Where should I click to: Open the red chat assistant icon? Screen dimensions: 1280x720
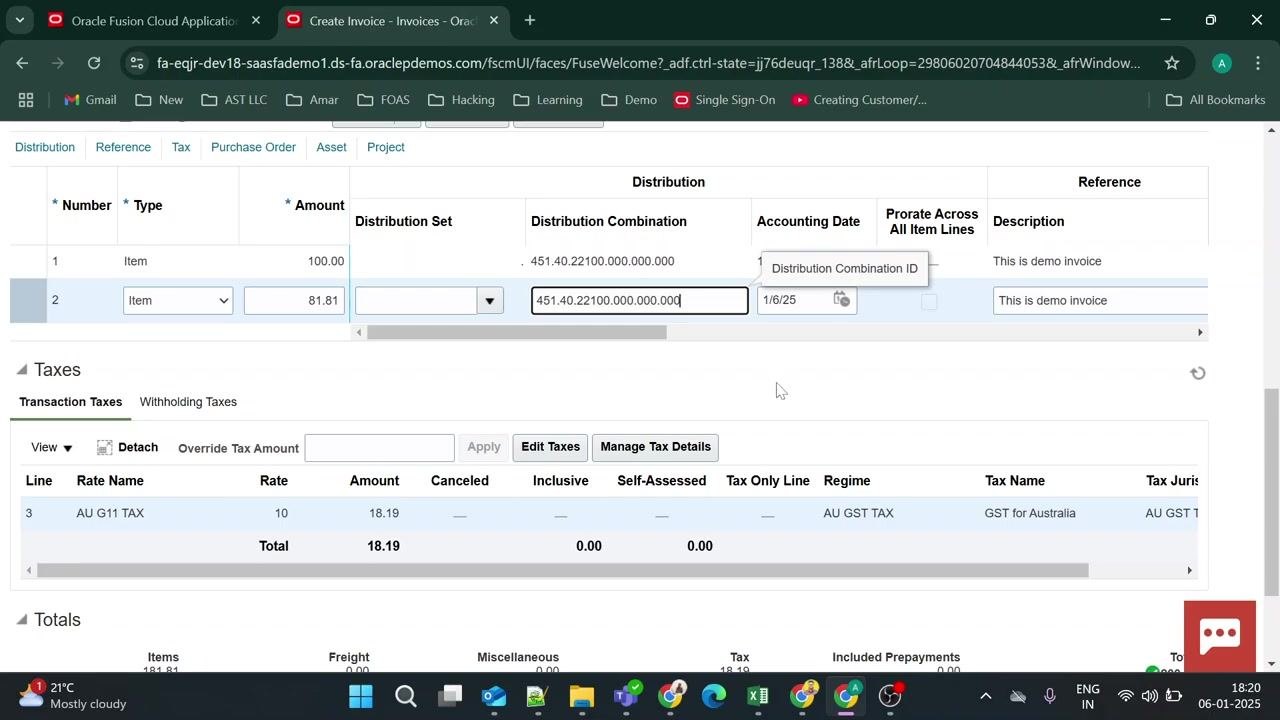click(x=1220, y=636)
